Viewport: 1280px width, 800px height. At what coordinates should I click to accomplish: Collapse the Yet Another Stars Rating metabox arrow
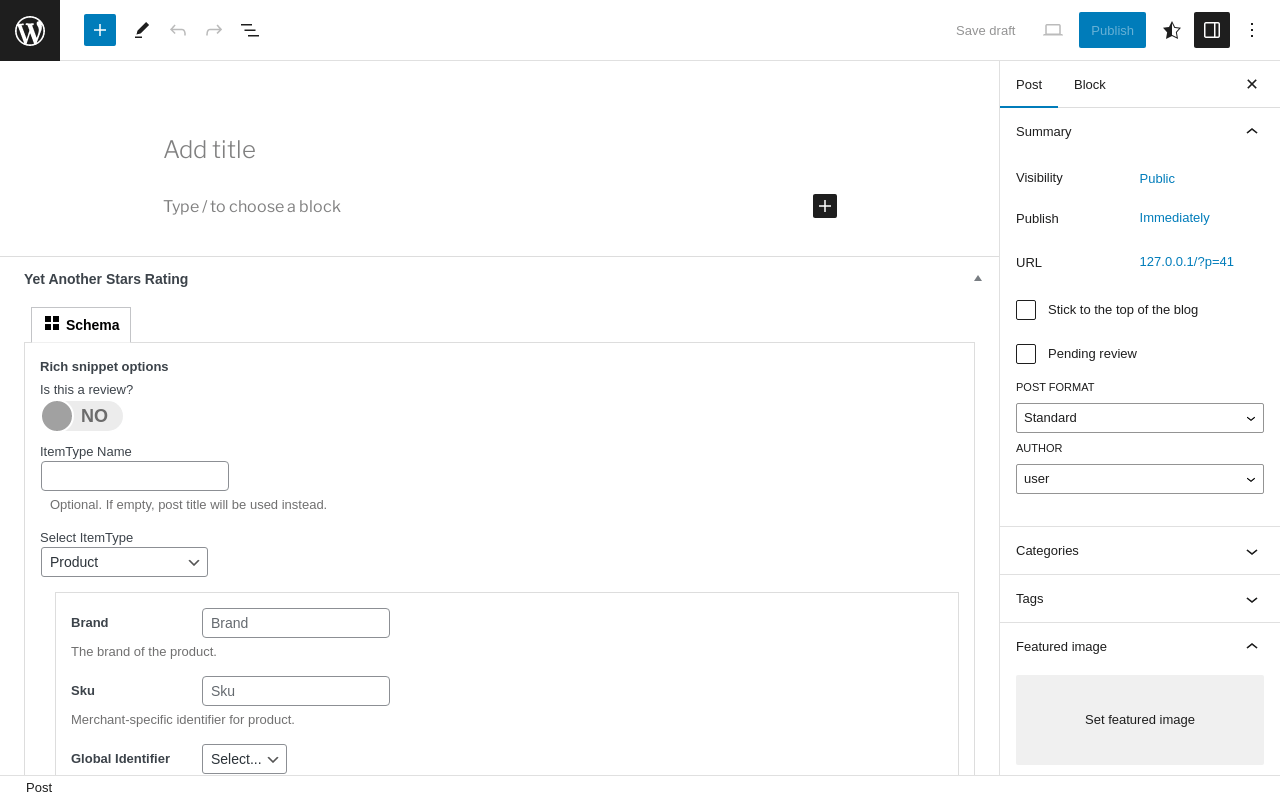978,278
